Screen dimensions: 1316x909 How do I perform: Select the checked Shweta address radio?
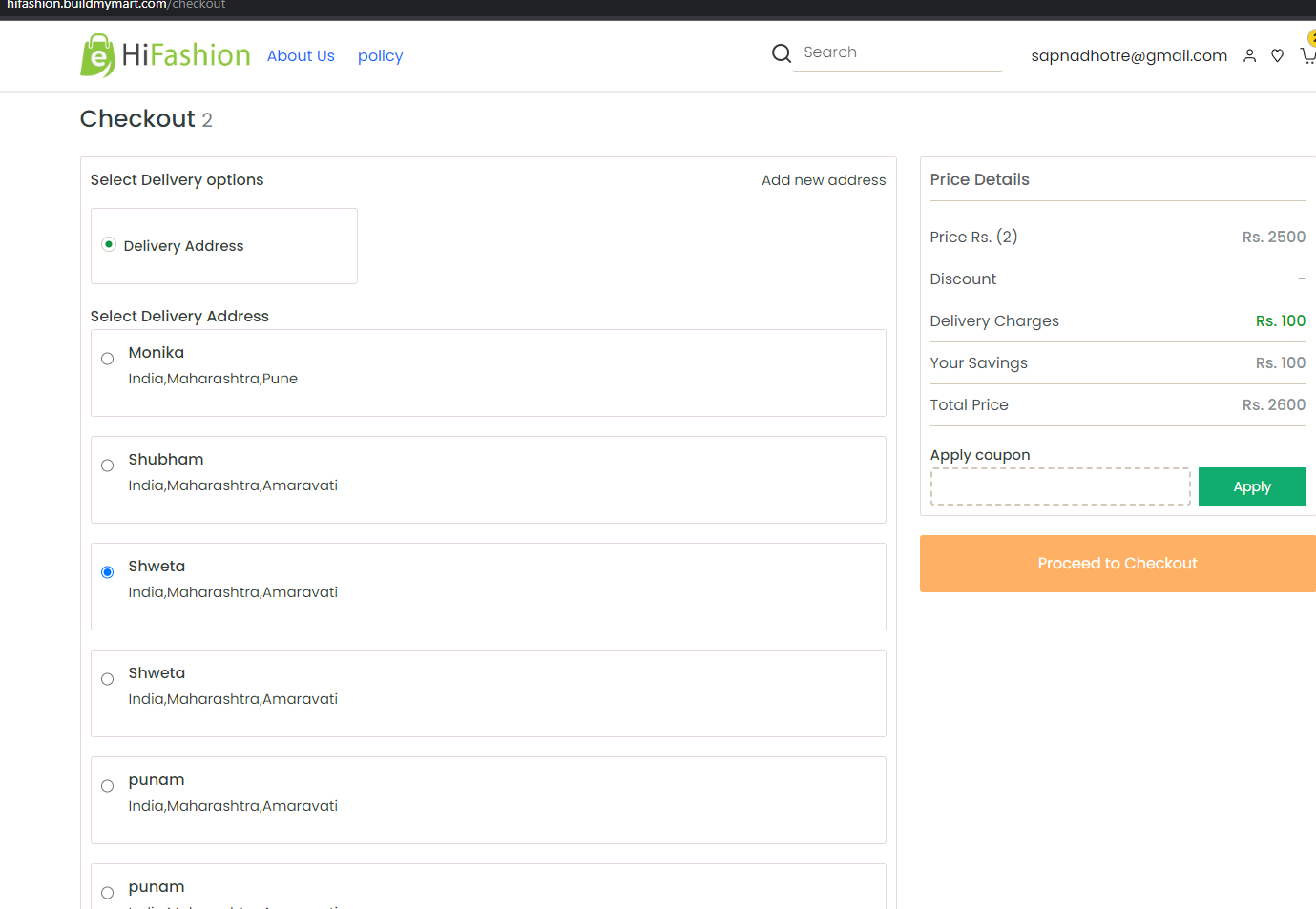pyautogui.click(x=107, y=572)
